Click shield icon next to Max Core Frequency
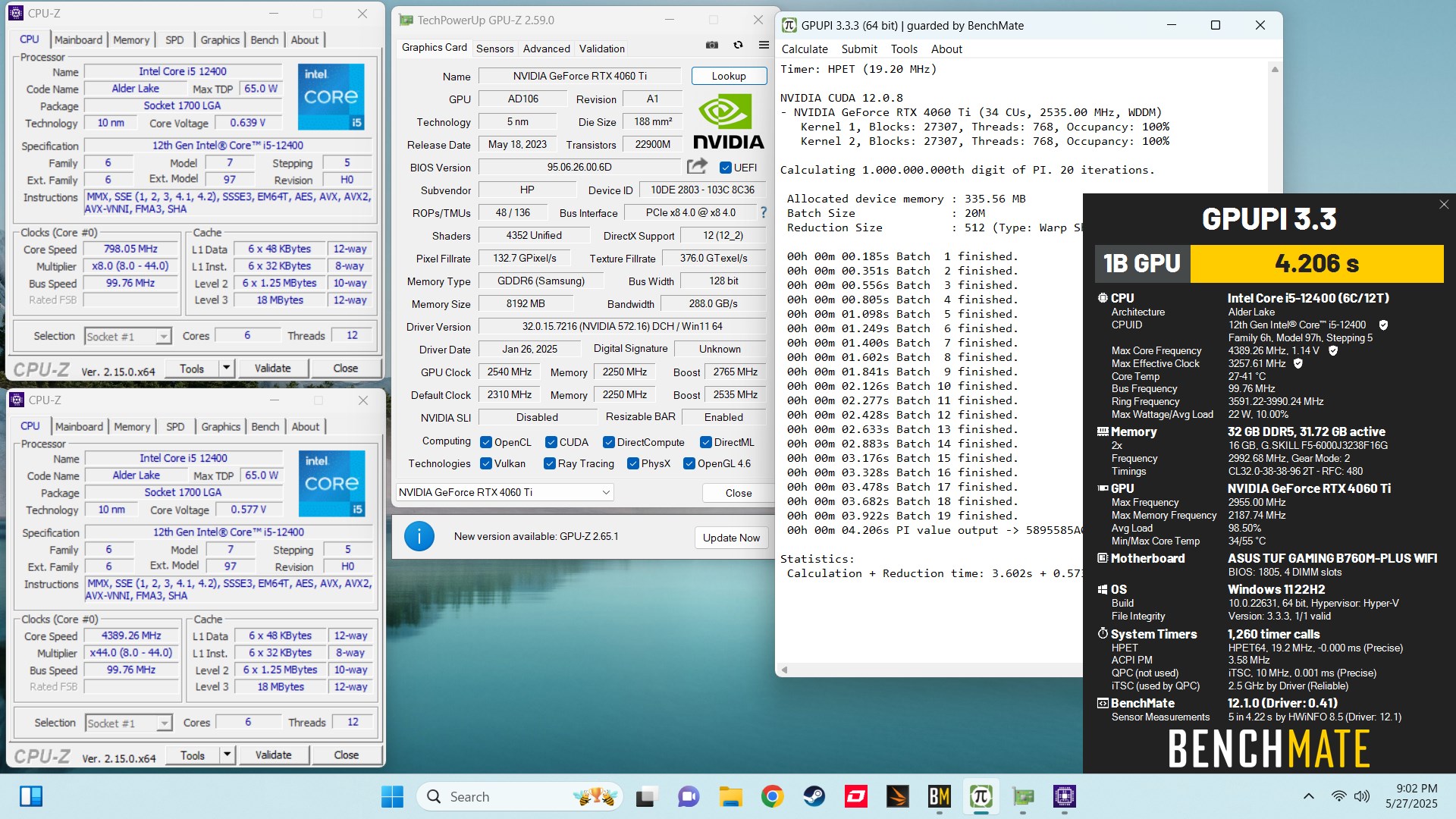The image size is (1456, 819). point(1333,350)
